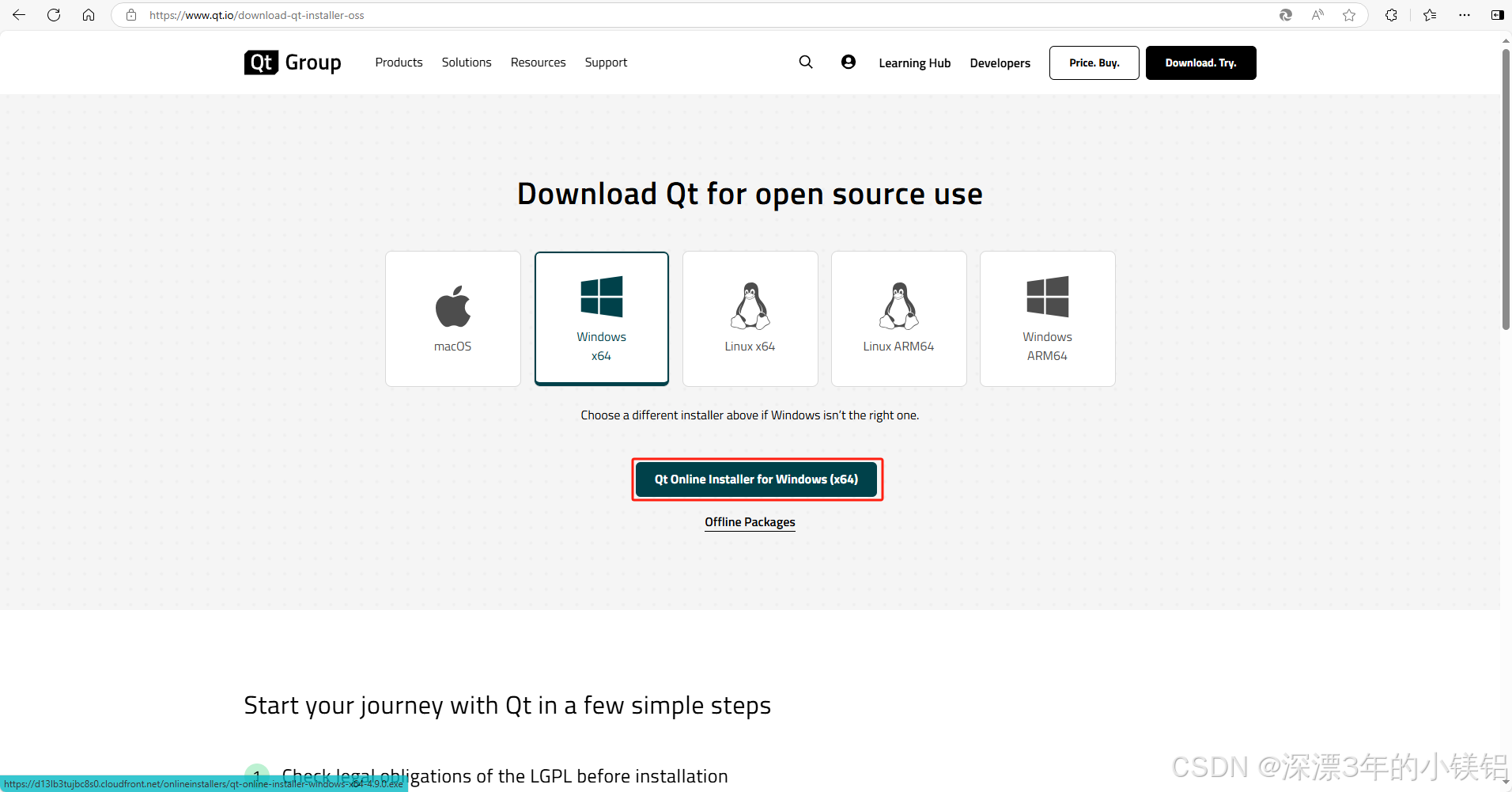Select the macOS installer card
Viewport: 1512px width, 792px height.
tap(453, 319)
